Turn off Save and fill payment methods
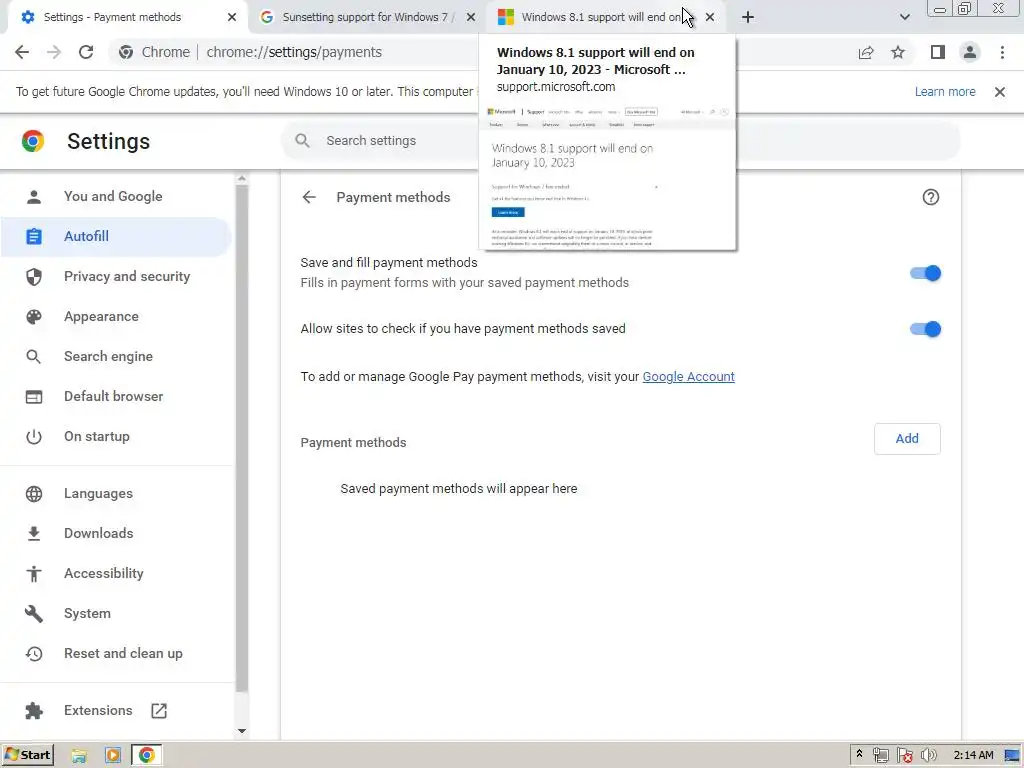 tap(925, 273)
